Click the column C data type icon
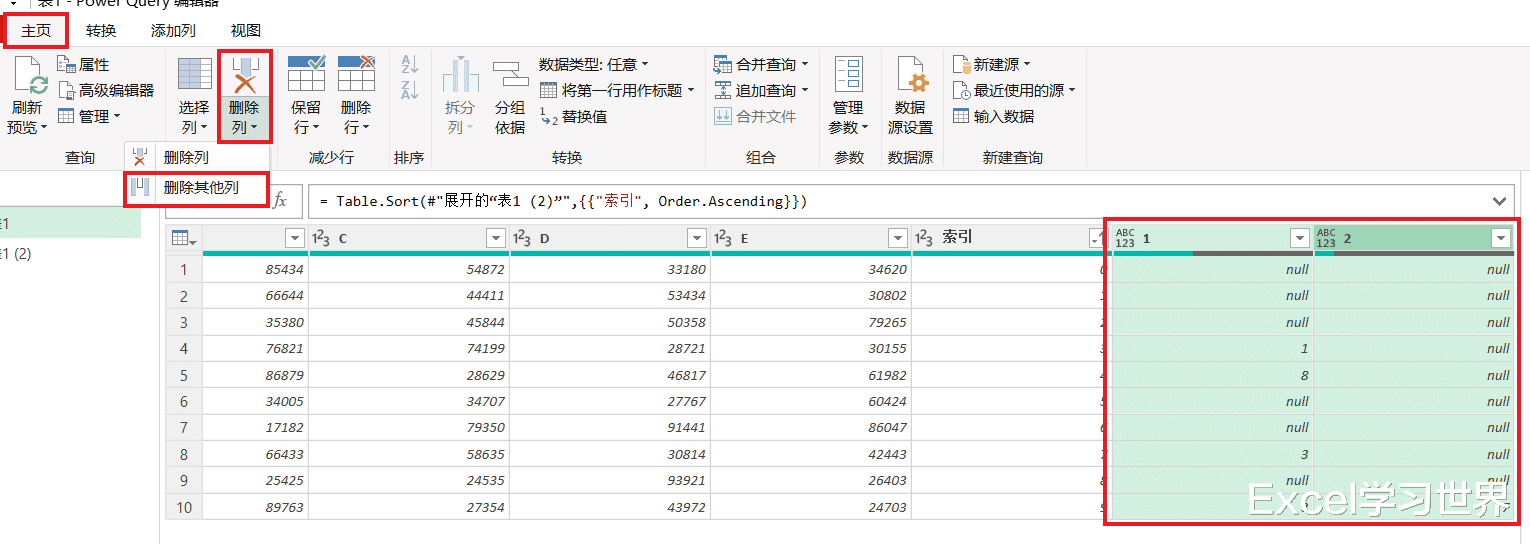The height and width of the screenshot is (544, 1530). 322,238
